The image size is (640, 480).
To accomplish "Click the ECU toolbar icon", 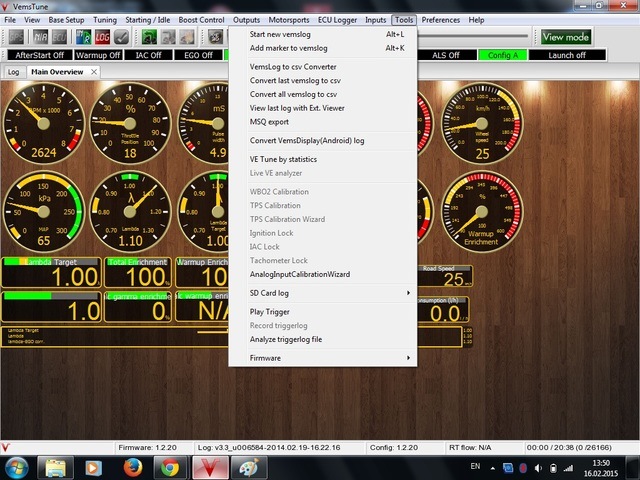I will pos(59,37).
